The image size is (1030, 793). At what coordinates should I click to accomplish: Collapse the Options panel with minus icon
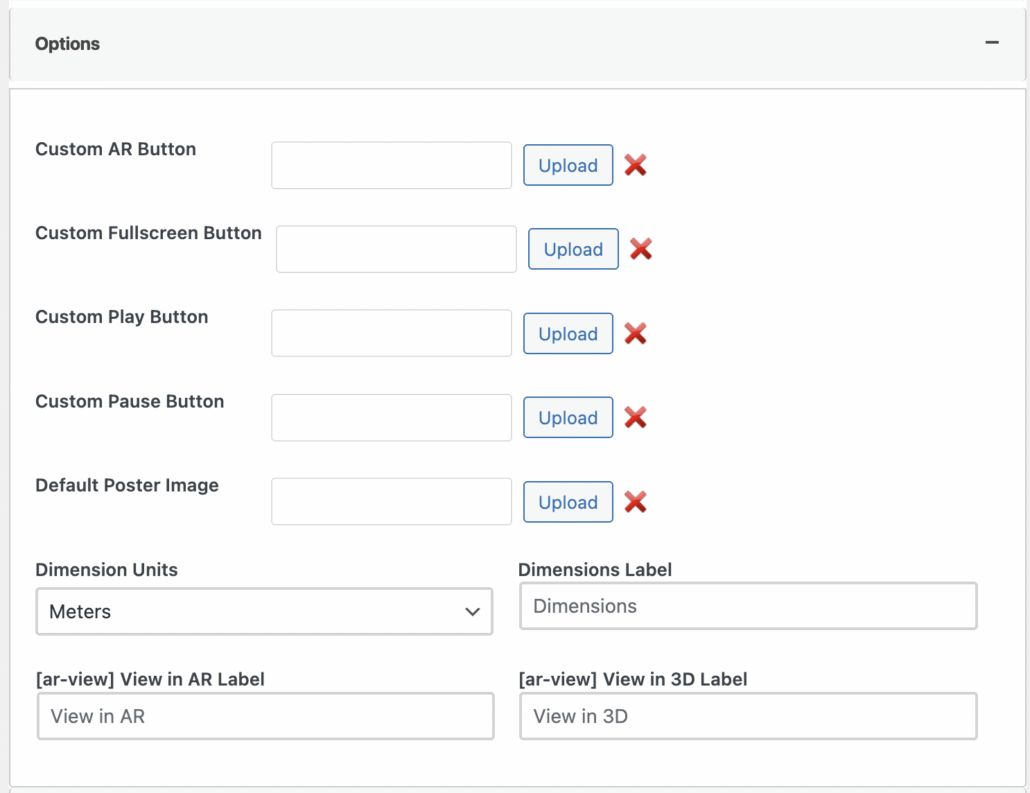pos(992,43)
